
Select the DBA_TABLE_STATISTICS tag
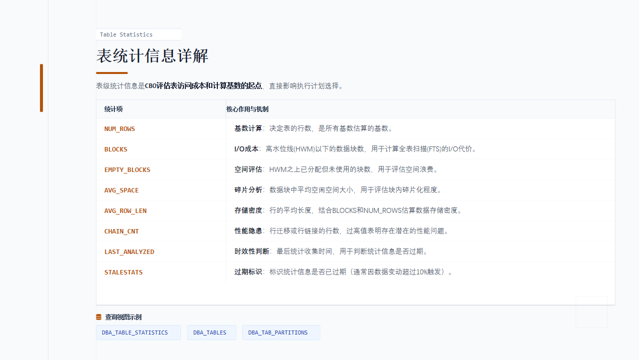pos(139,333)
